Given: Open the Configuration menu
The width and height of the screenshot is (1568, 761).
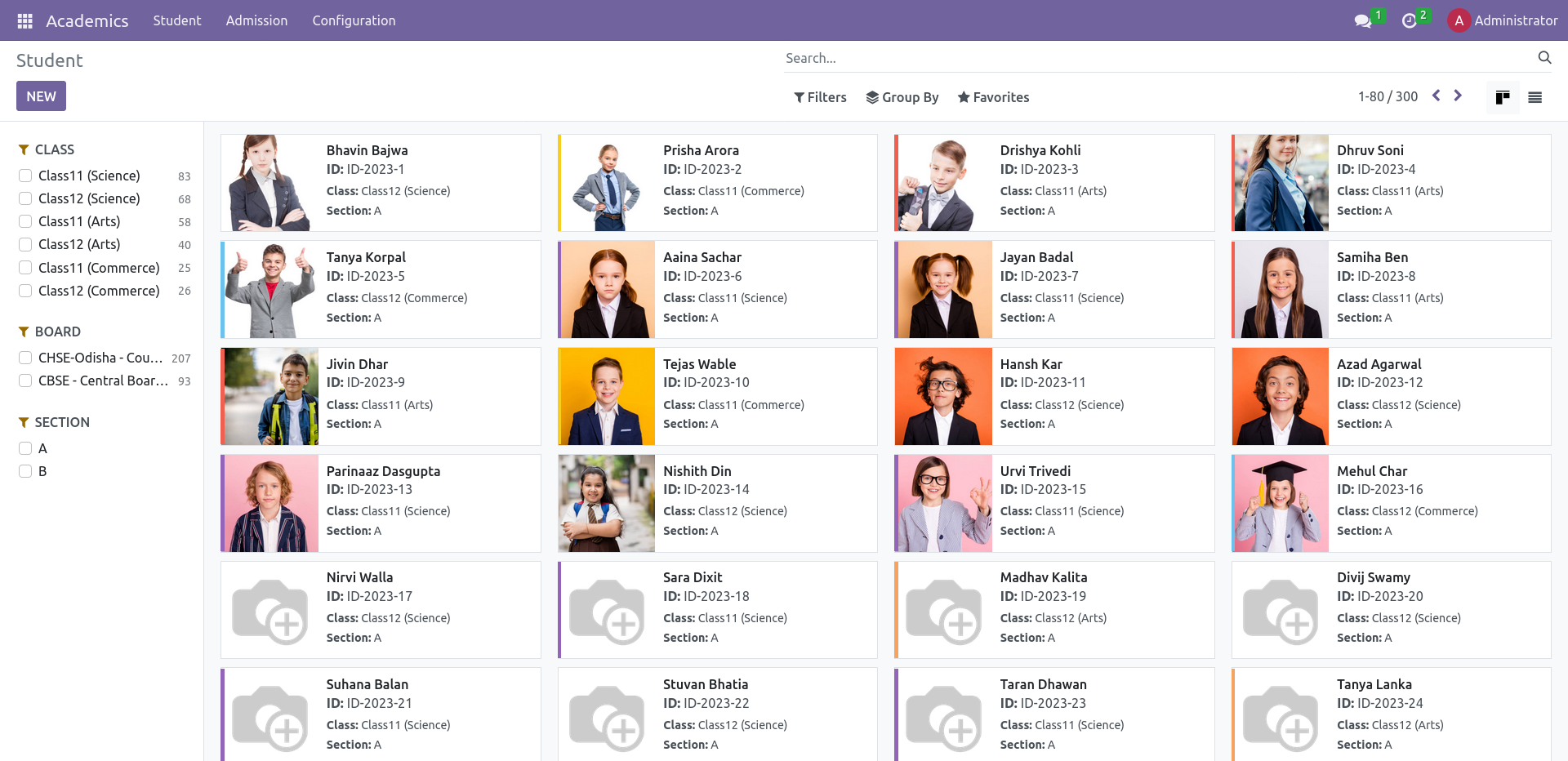Looking at the screenshot, I should pyautogui.click(x=354, y=20).
